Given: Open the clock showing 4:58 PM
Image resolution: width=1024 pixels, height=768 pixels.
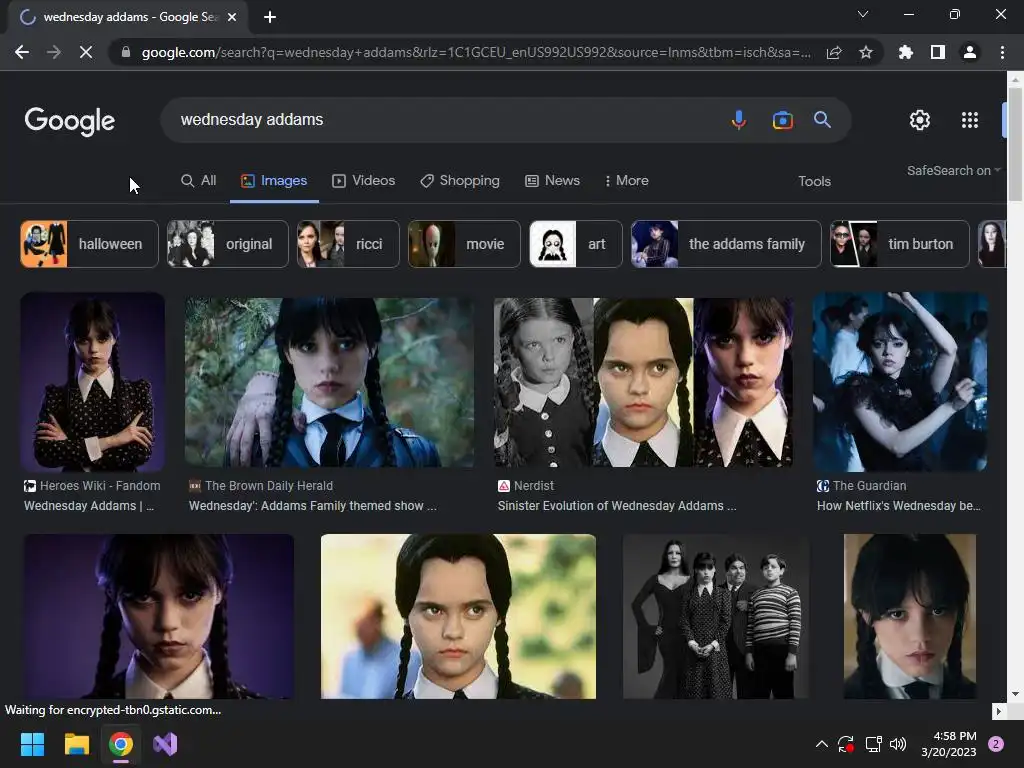Looking at the screenshot, I should pos(949,744).
